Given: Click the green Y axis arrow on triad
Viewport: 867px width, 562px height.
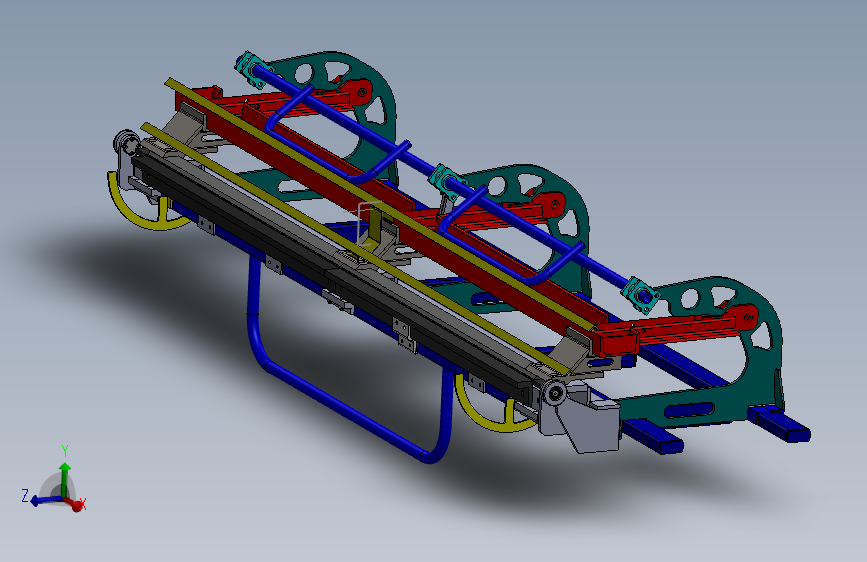Looking at the screenshot, I should 65,478.
